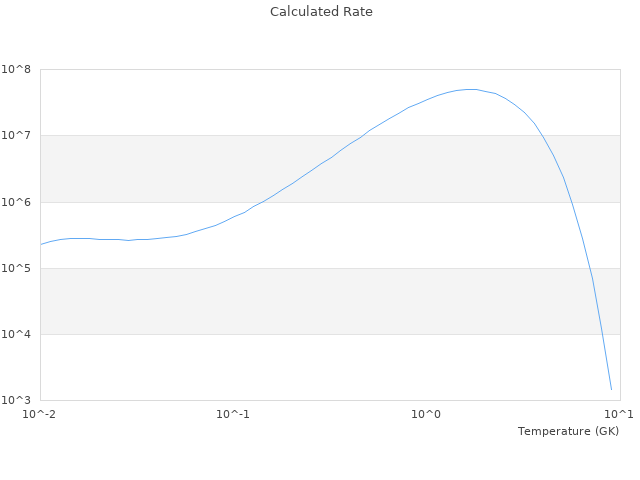The width and height of the screenshot is (640, 480).
Task: Click the 10^4 y-axis label
Action: [x=16, y=334]
